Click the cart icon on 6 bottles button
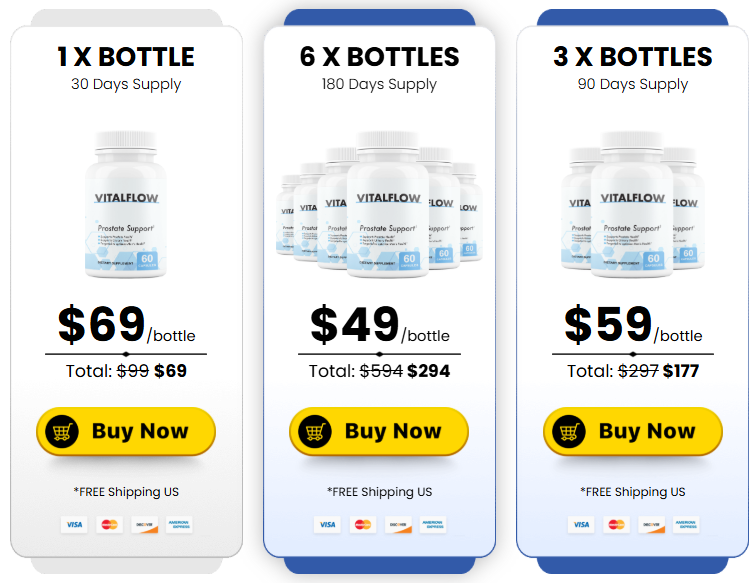 click(314, 431)
